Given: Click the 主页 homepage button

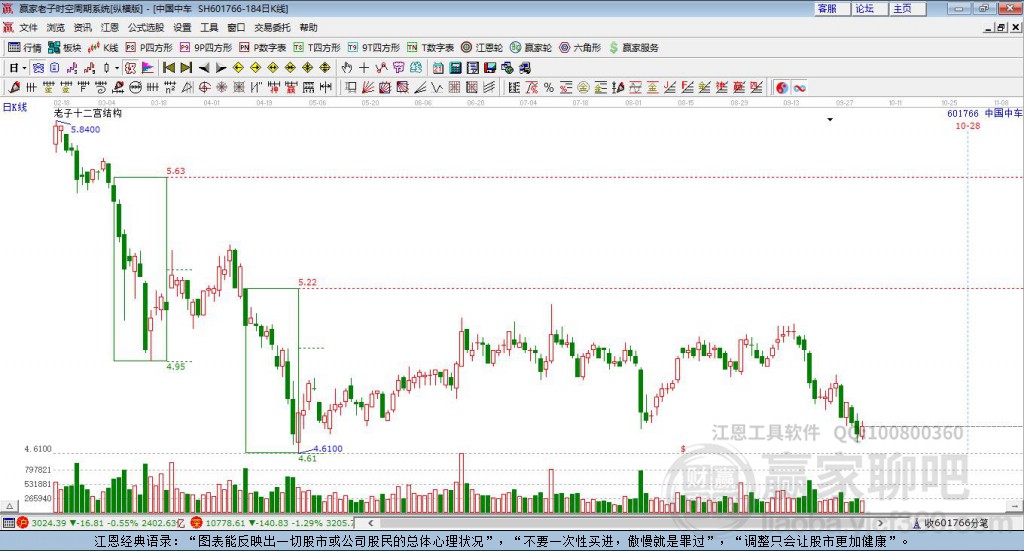Looking at the screenshot, I should tap(907, 8).
